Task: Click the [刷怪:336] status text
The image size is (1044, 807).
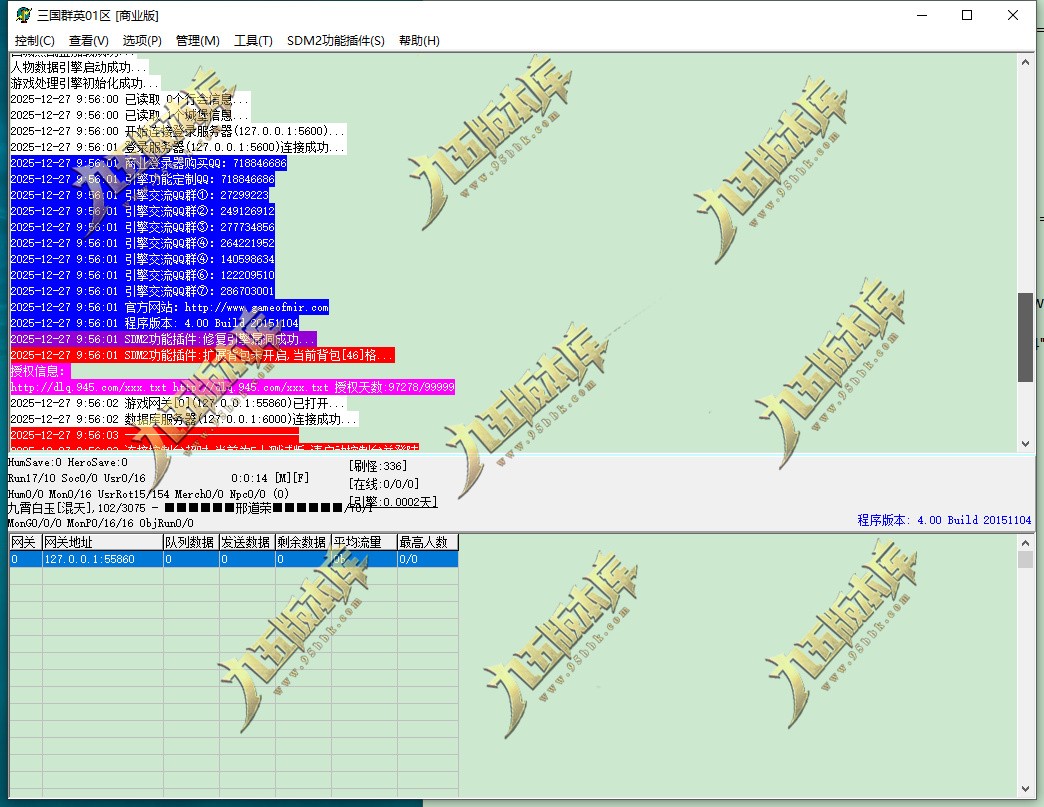Action: point(378,466)
